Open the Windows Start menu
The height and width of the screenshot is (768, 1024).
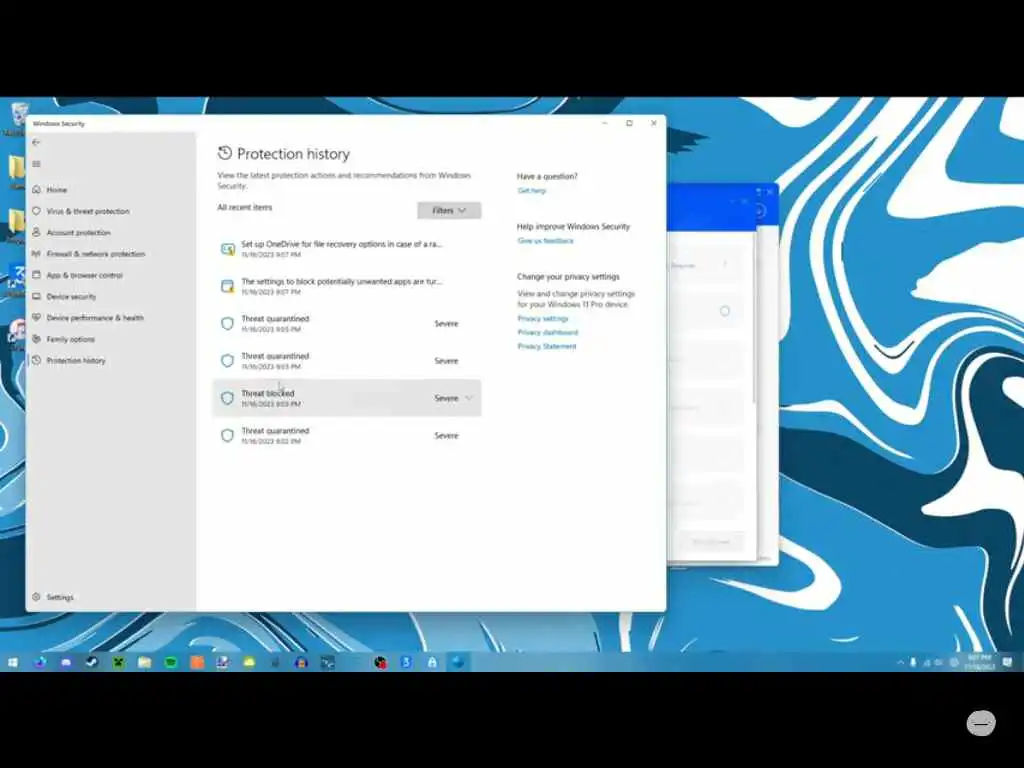coord(13,662)
